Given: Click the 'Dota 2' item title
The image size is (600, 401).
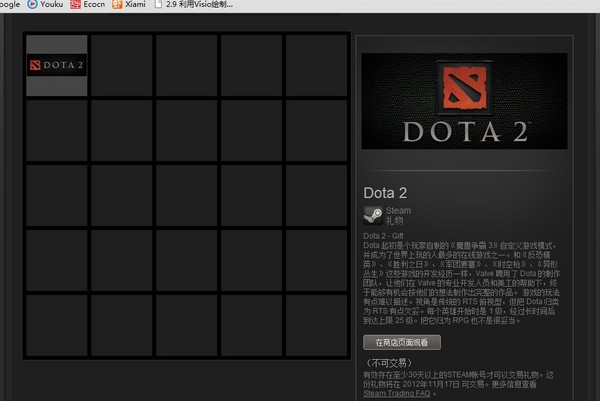Looking at the screenshot, I should (x=385, y=193).
